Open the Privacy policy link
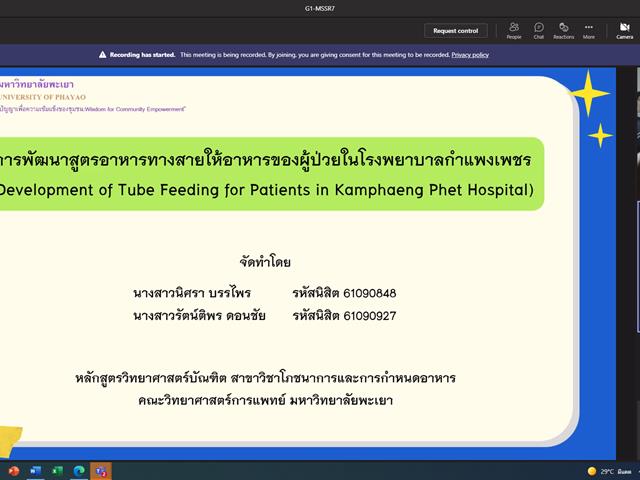 (470, 55)
